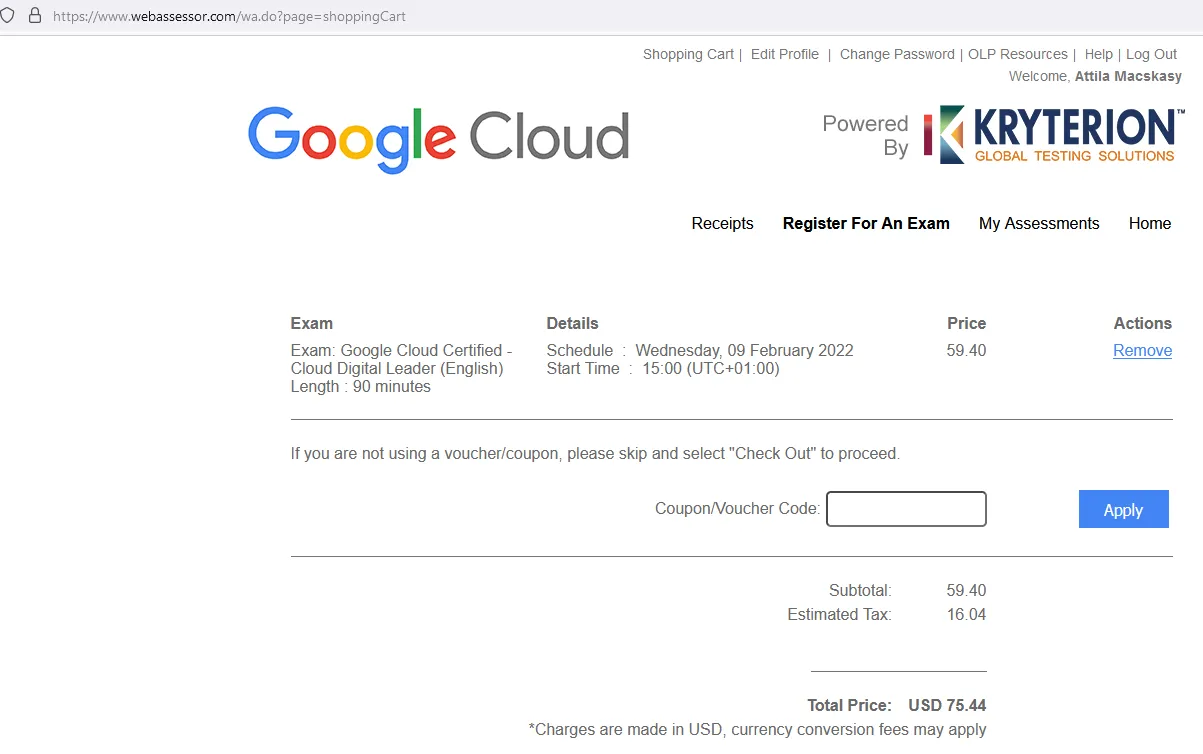The height and width of the screenshot is (754, 1203).
Task: Click the 'Price' column header
Action: click(966, 323)
